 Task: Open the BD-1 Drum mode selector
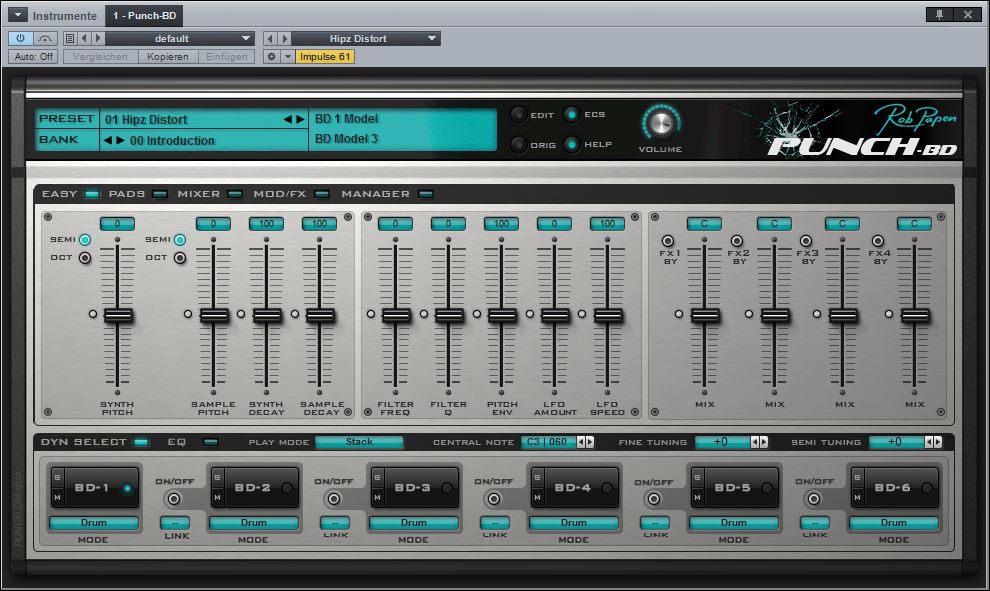click(x=93, y=523)
